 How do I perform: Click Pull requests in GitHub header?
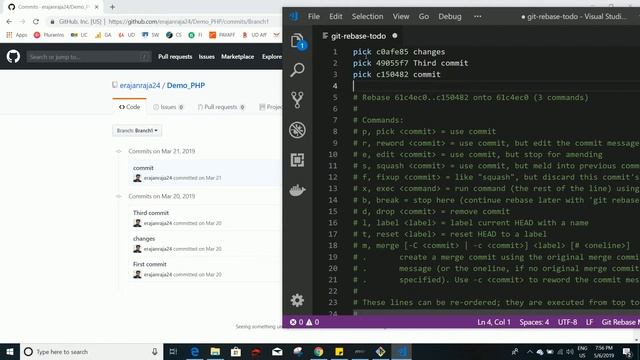175,57
